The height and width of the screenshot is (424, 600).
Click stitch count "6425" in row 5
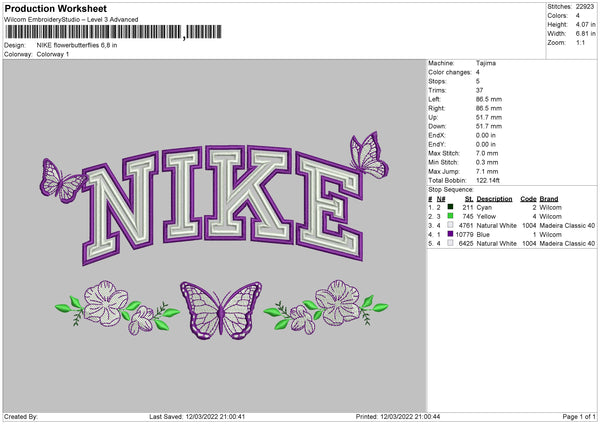click(466, 243)
